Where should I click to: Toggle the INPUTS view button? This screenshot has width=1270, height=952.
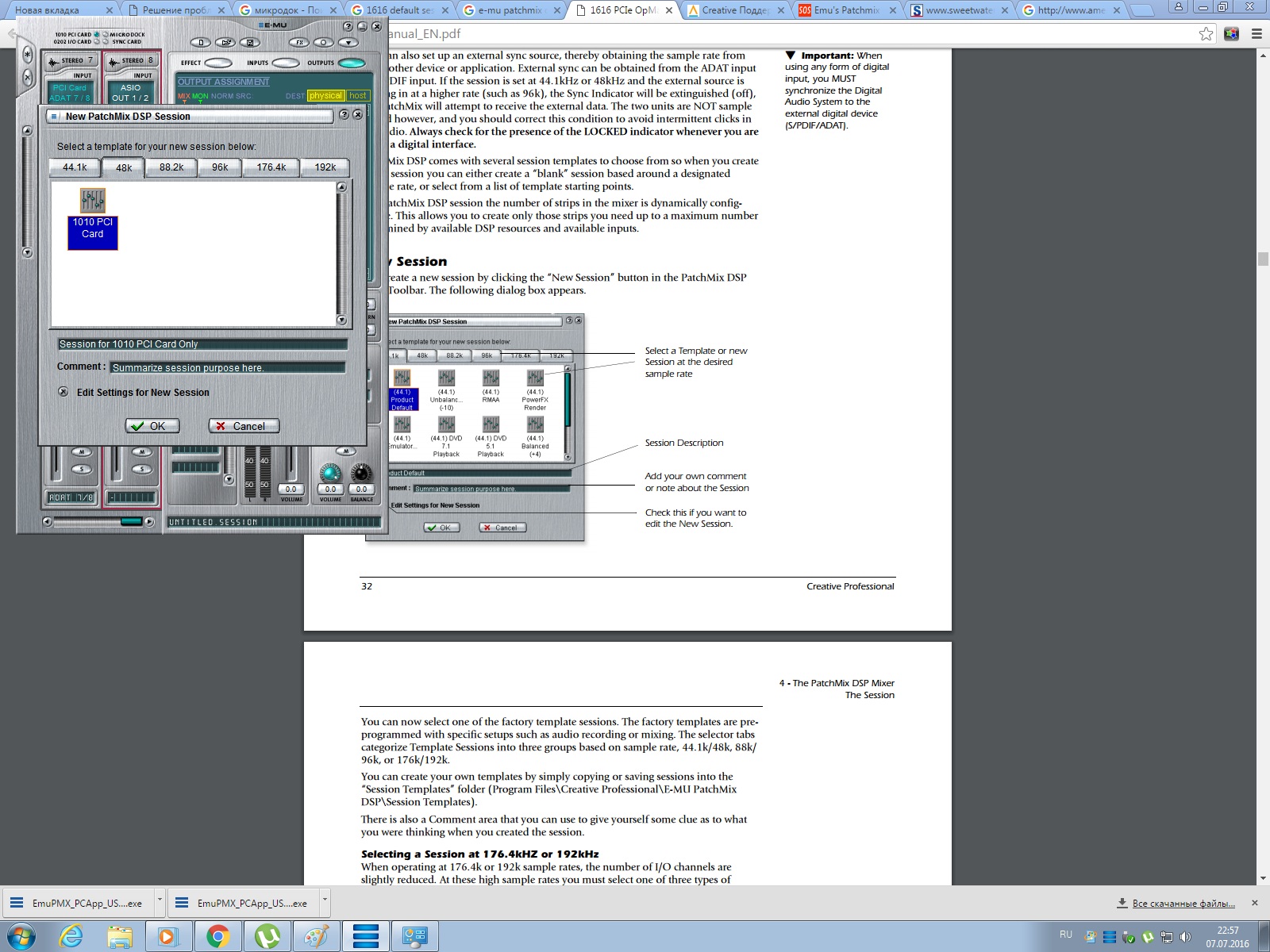coord(286,63)
